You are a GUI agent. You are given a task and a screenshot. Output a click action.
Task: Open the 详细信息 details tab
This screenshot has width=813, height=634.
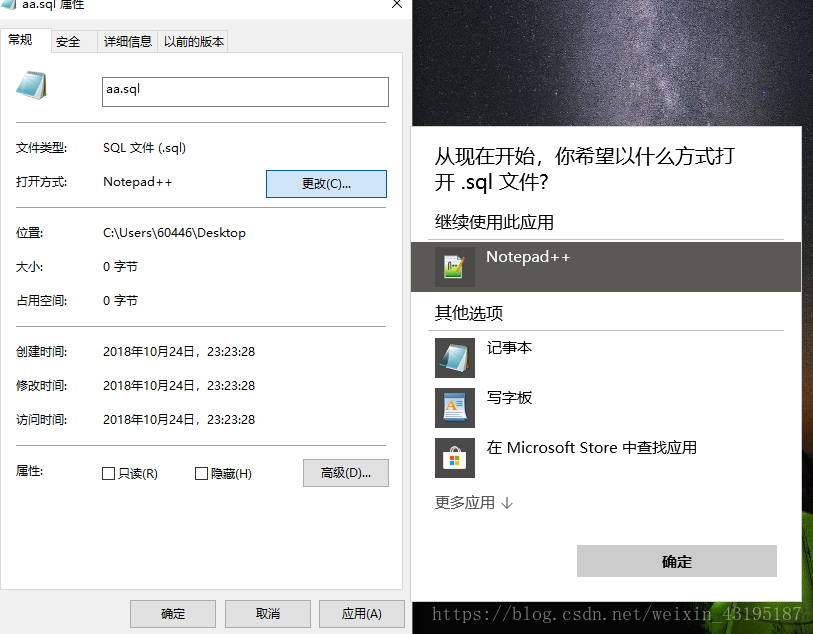coord(128,42)
